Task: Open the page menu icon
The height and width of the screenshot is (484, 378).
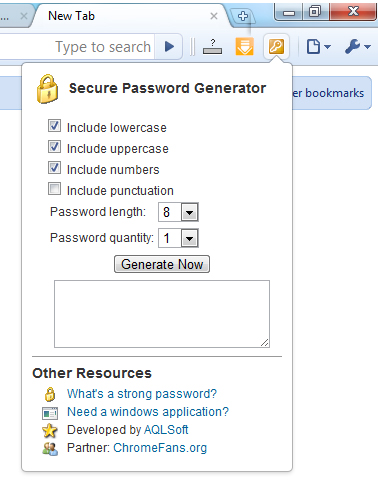Action: coord(319,46)
